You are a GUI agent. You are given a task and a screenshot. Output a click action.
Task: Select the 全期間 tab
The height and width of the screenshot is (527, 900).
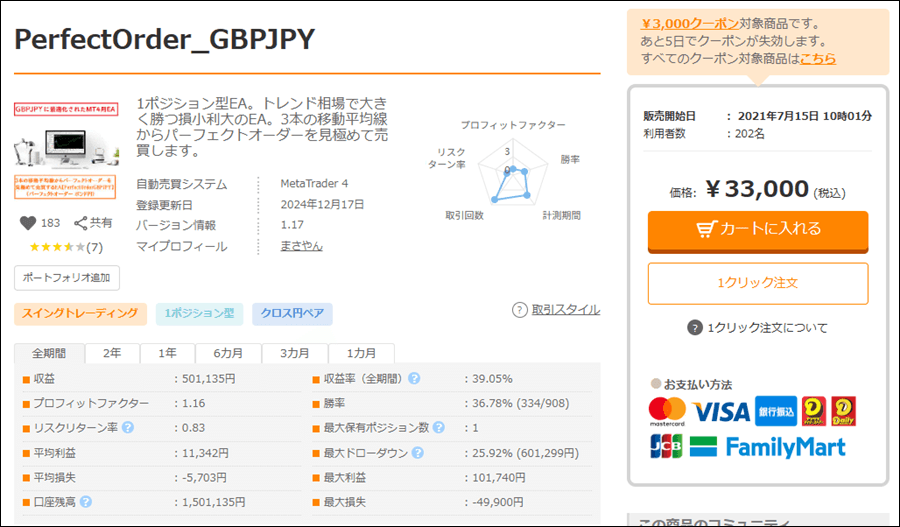point(49,353)
